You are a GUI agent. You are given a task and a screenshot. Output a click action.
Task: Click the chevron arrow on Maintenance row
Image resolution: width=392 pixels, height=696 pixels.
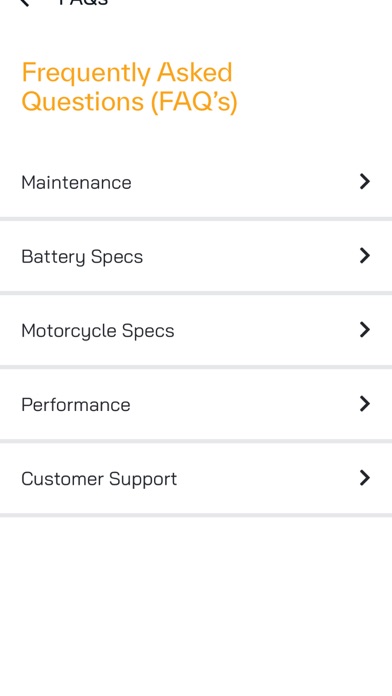[364, 182]
